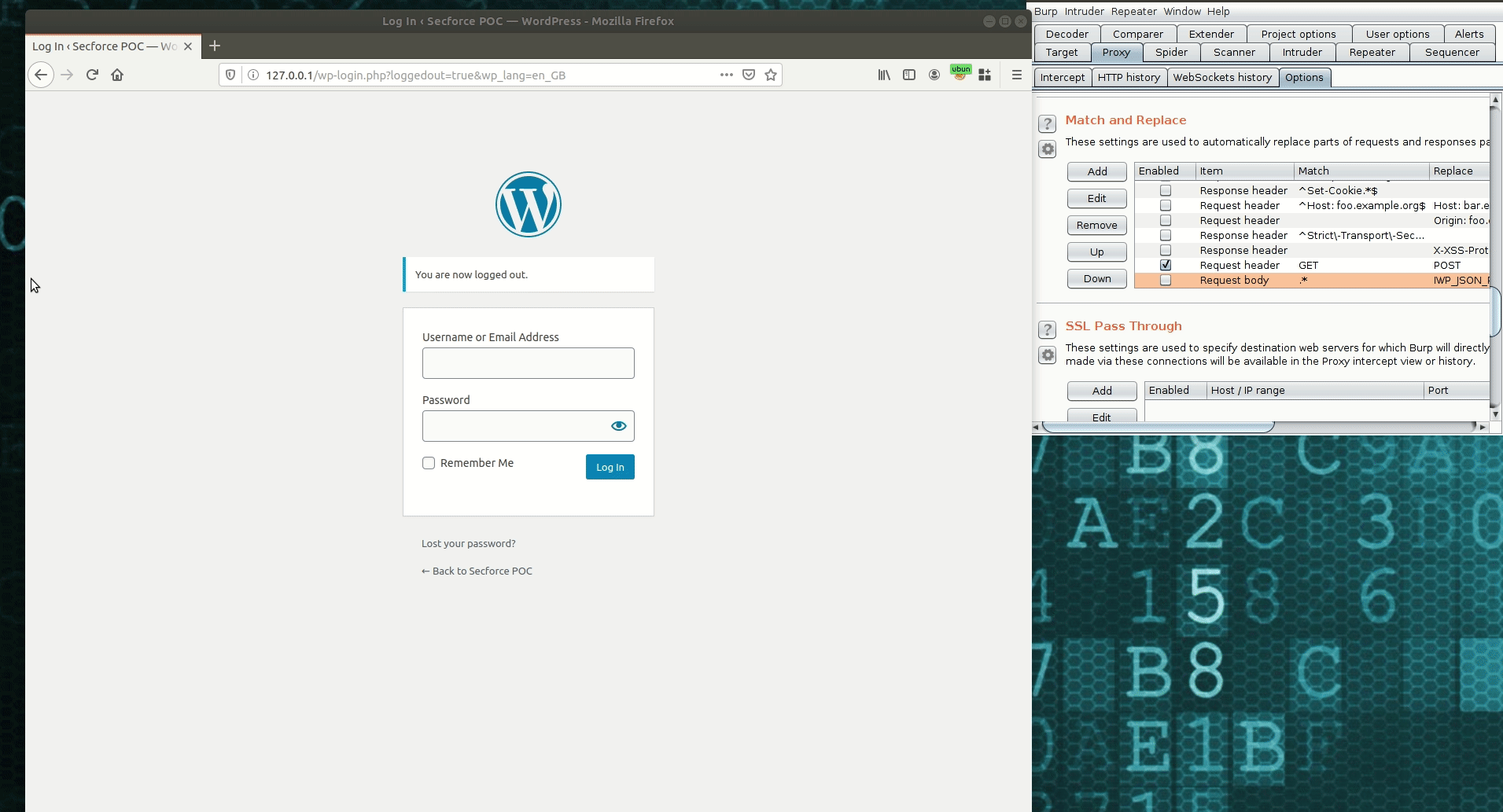Show site information icon in address bar
This screenshot has height=812, width=1503.
253,75
